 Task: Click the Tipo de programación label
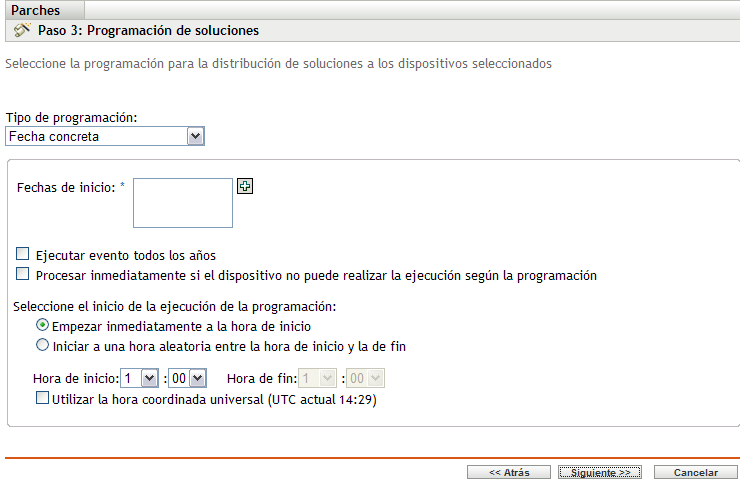point(71,117)
